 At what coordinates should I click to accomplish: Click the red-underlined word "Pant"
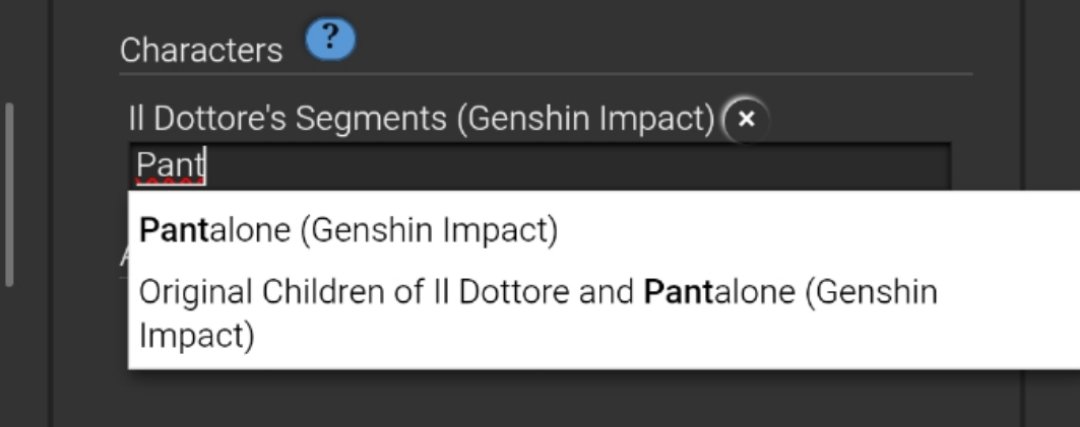pos(170,166)
